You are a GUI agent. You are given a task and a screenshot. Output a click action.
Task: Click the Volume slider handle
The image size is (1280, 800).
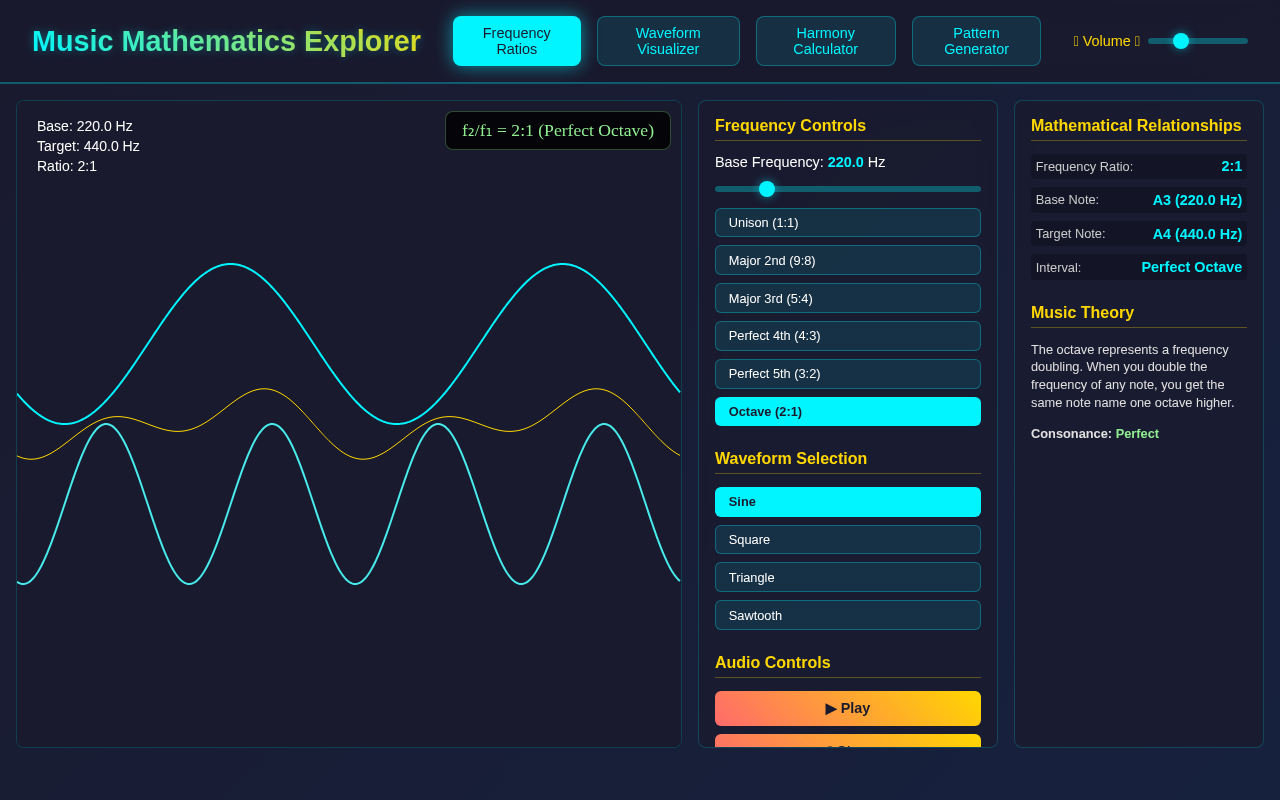point(1182,41)
